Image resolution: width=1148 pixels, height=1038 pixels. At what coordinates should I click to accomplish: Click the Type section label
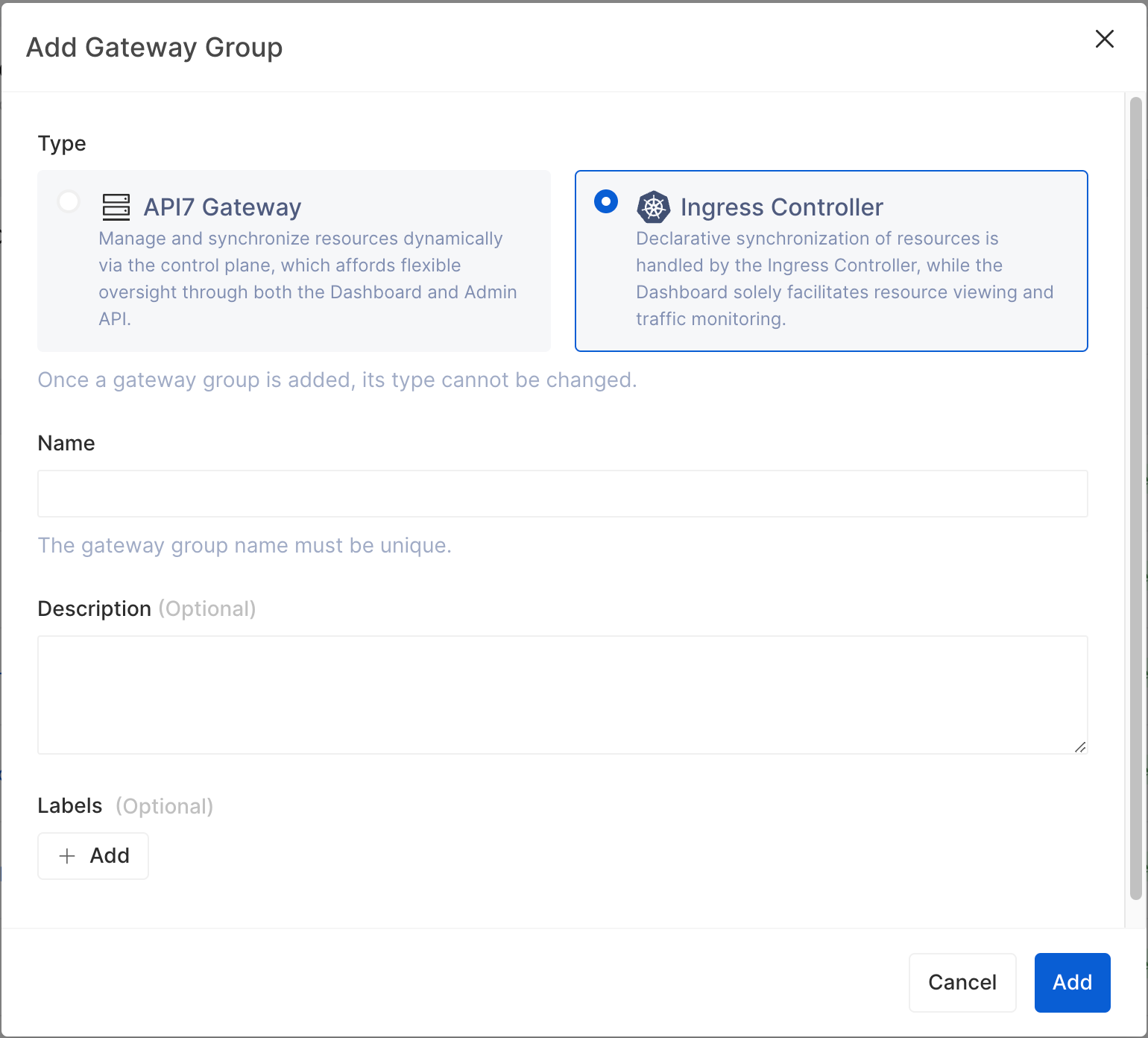click(62, 143)
